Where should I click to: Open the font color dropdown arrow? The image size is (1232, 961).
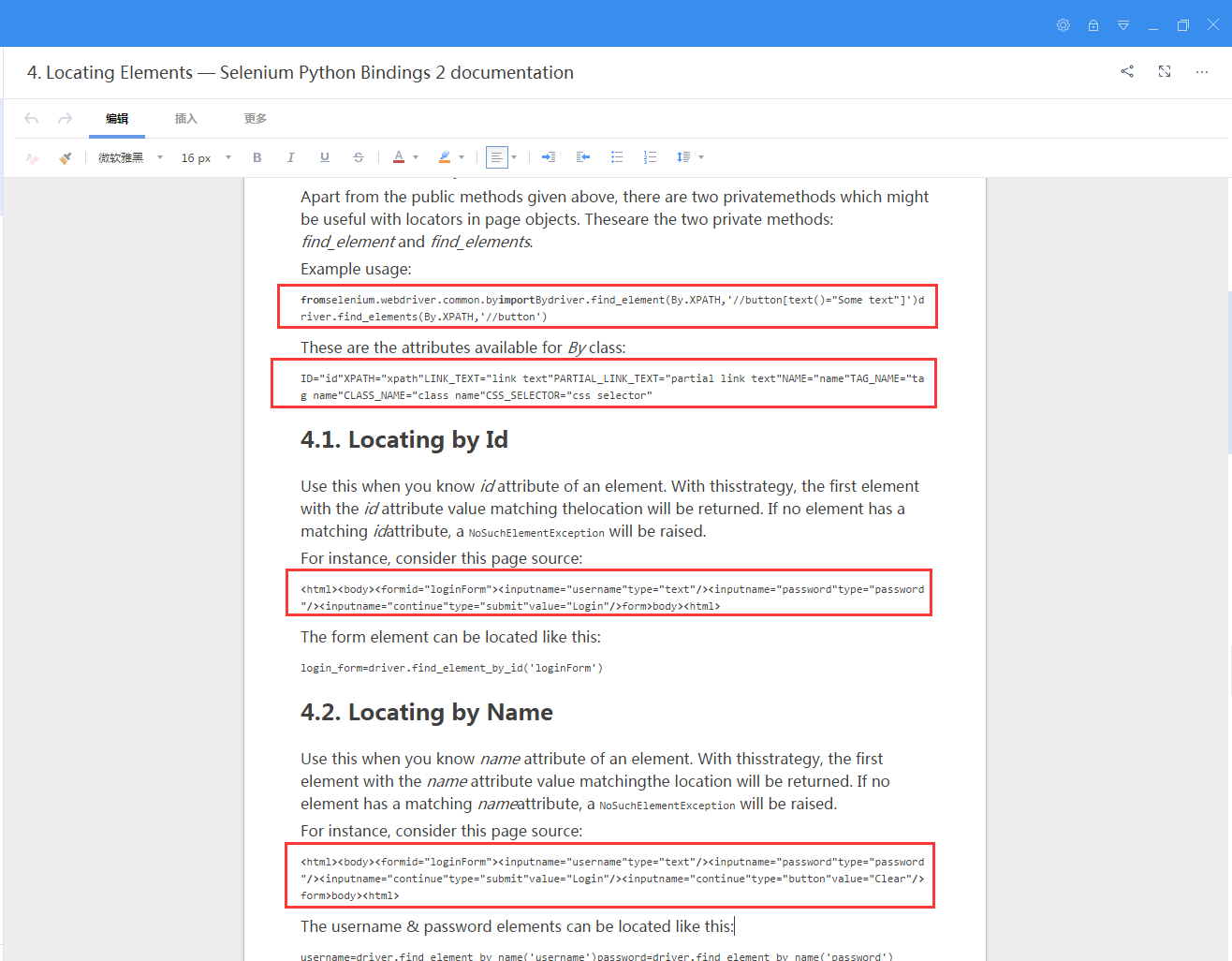416,157
